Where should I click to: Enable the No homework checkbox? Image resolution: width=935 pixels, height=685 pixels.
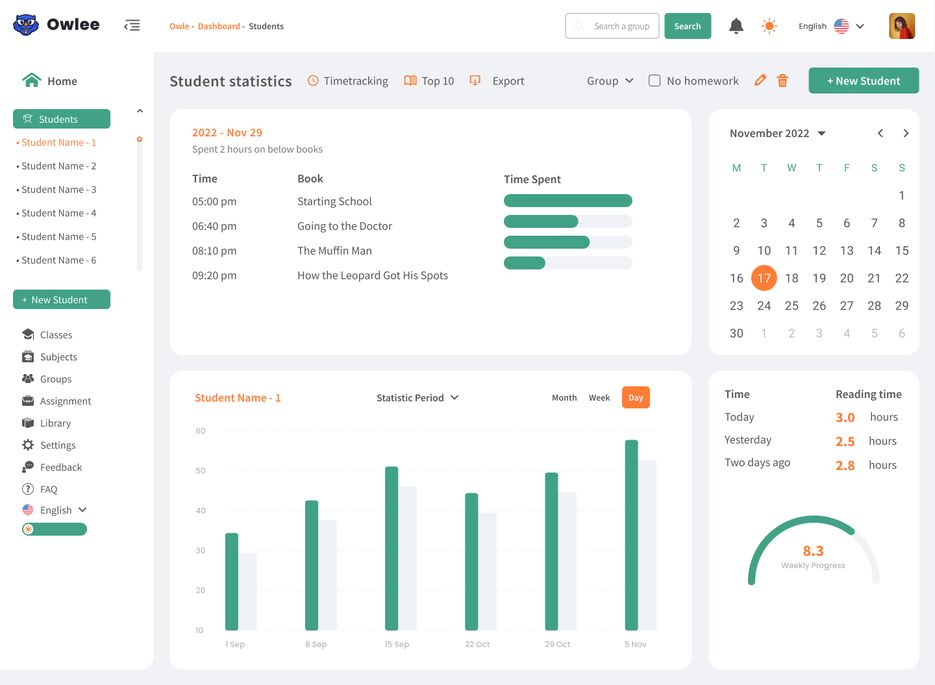pyautogui.click(x=655, y=81)
